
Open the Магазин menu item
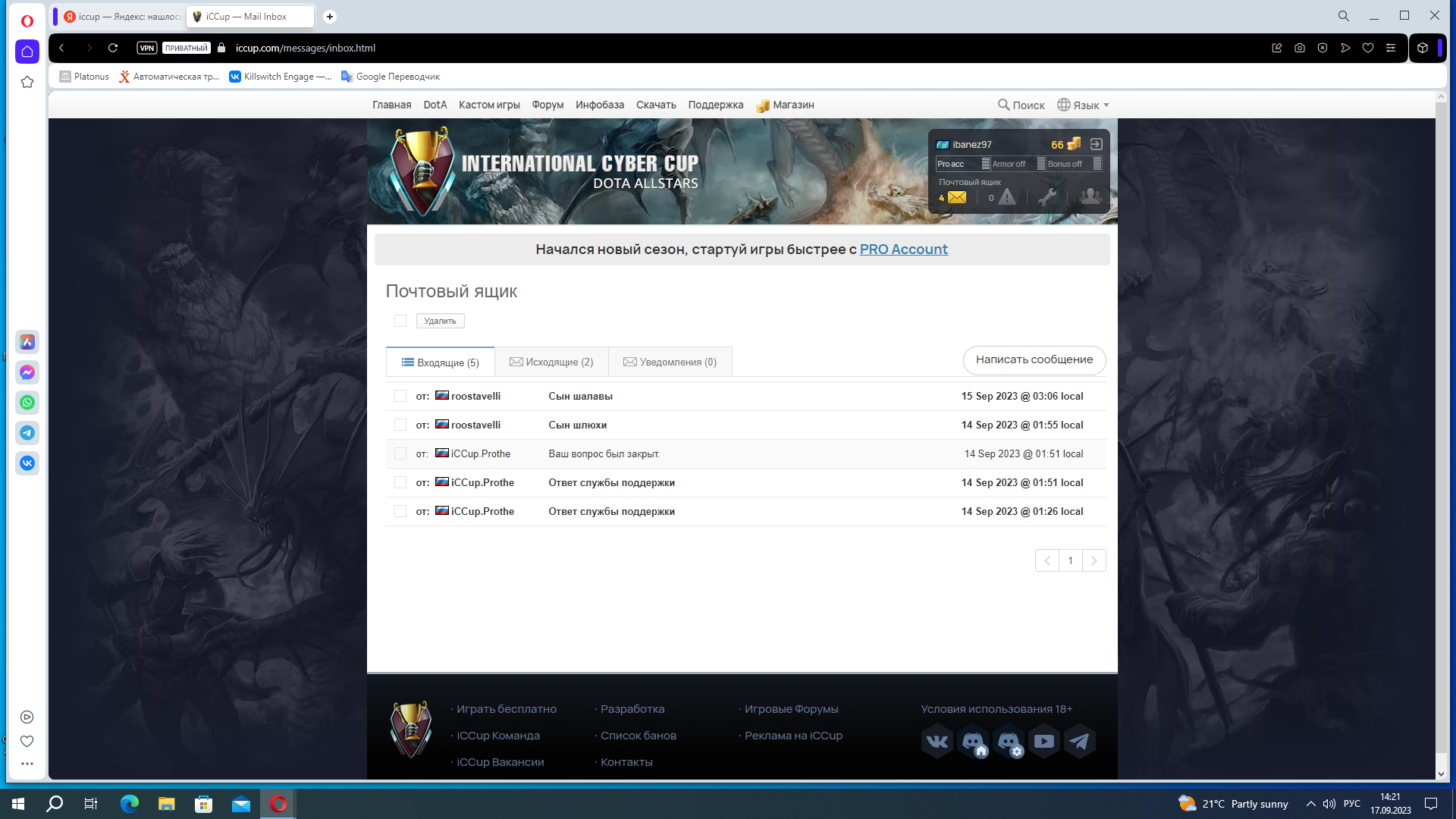785,105
